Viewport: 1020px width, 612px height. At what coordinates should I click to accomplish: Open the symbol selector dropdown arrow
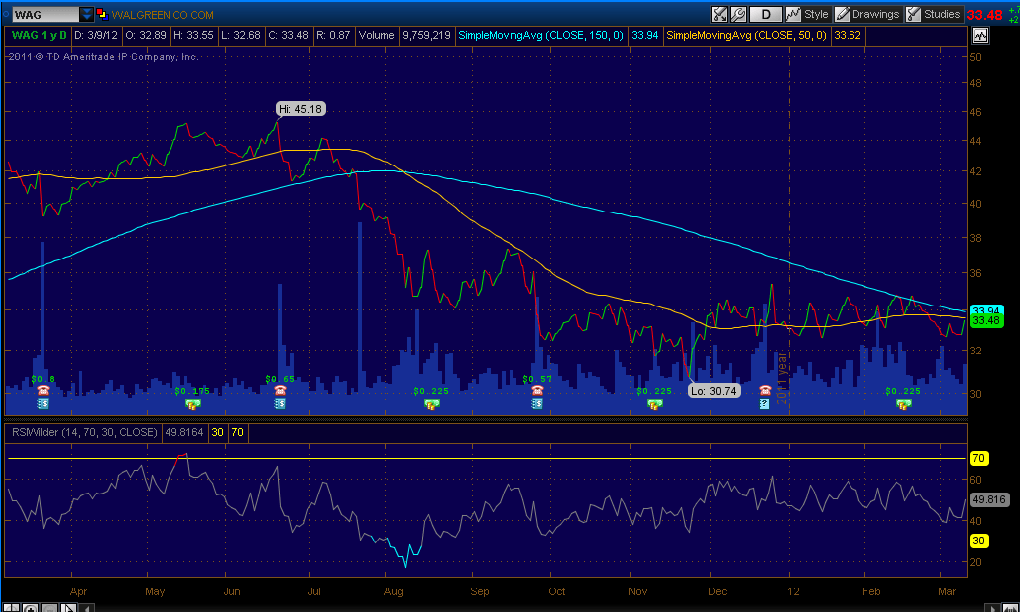pyautogui.click(x=87, y=14)
